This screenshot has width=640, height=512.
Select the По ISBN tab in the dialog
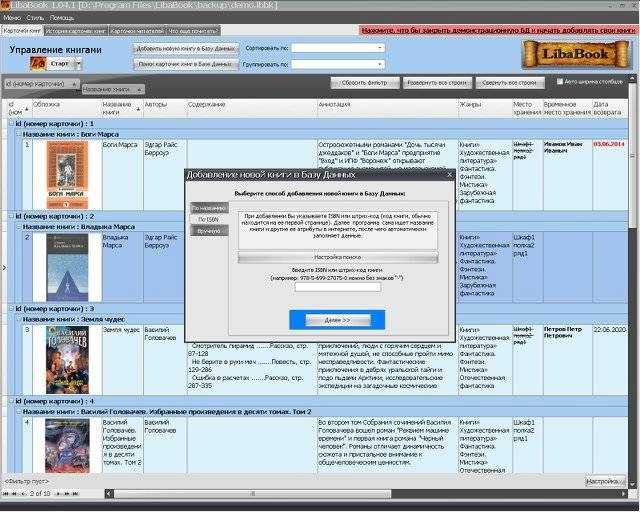coord(208,220)
